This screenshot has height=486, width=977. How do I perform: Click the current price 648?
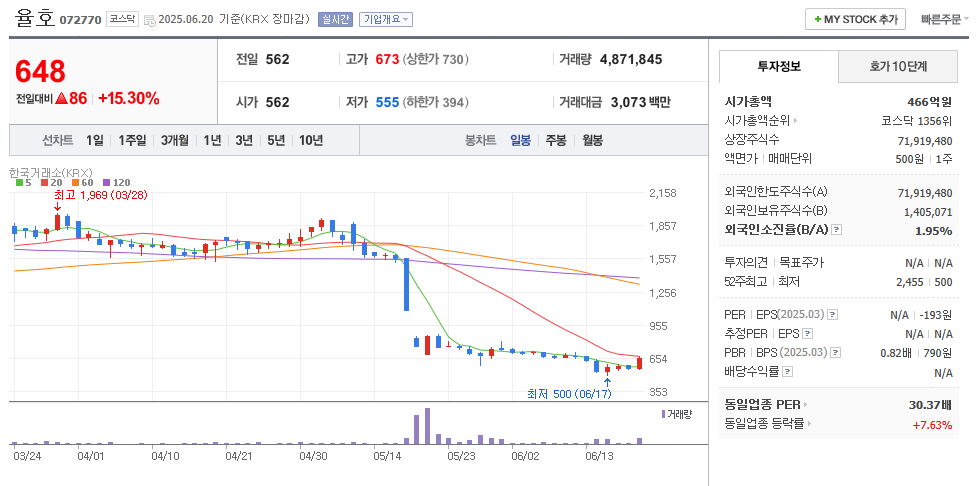point(40,72)
